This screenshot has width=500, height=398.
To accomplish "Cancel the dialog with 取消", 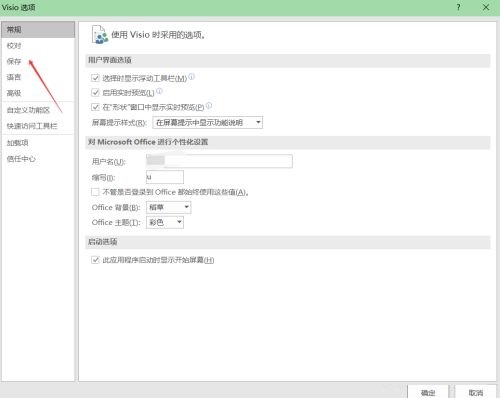I will pyautogui.click(x=476, y=392).
